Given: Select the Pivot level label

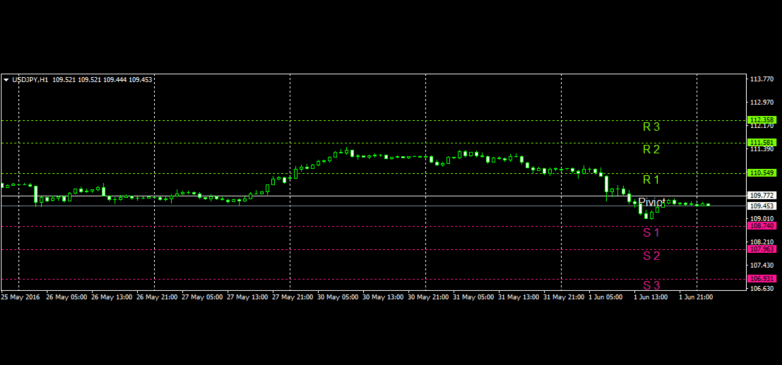Looking at the screenshot, I should click(x=651, y=202).
